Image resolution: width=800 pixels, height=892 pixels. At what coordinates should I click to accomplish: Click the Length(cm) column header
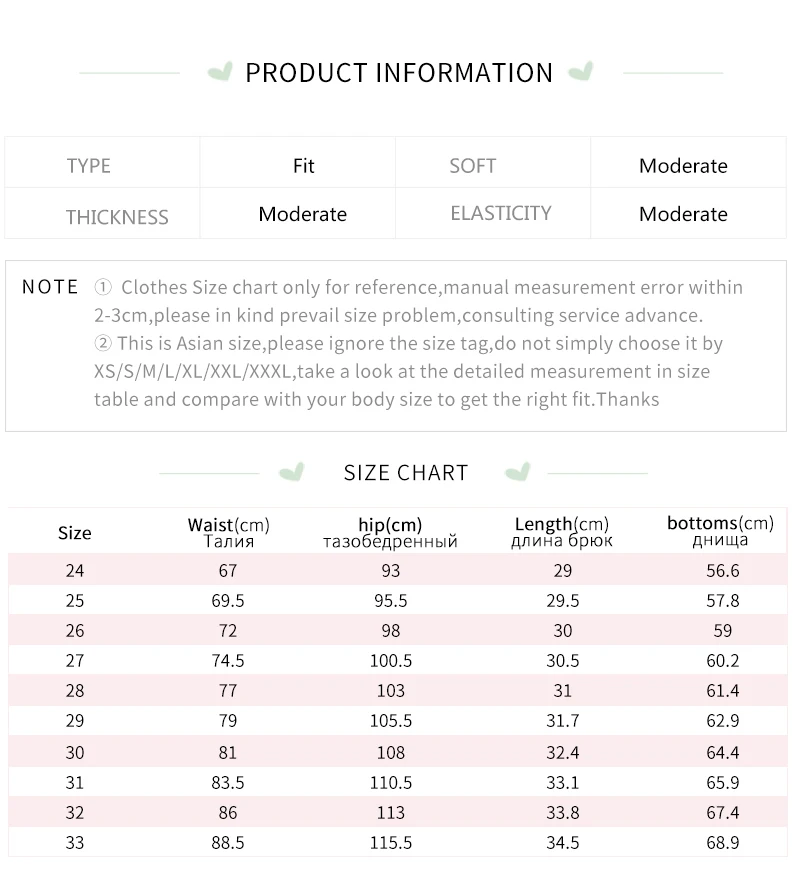click(x=562, y=532)
